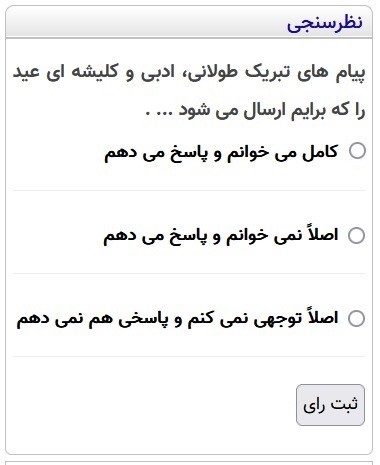Select the radio button for 'کامل می خوانم و پاسخ می دهم'
This screenshot has height=465, width=380.
pyautogui.click(x=357, y=151)
